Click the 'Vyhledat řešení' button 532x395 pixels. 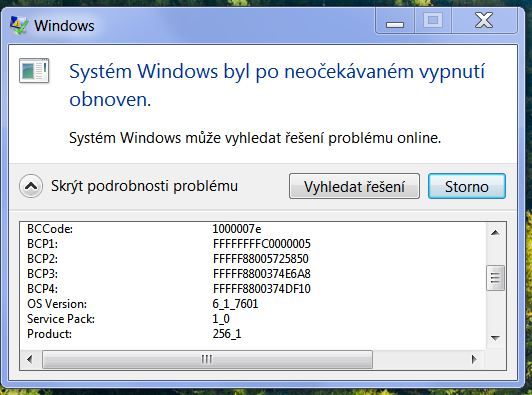click(x=354, y=186)
